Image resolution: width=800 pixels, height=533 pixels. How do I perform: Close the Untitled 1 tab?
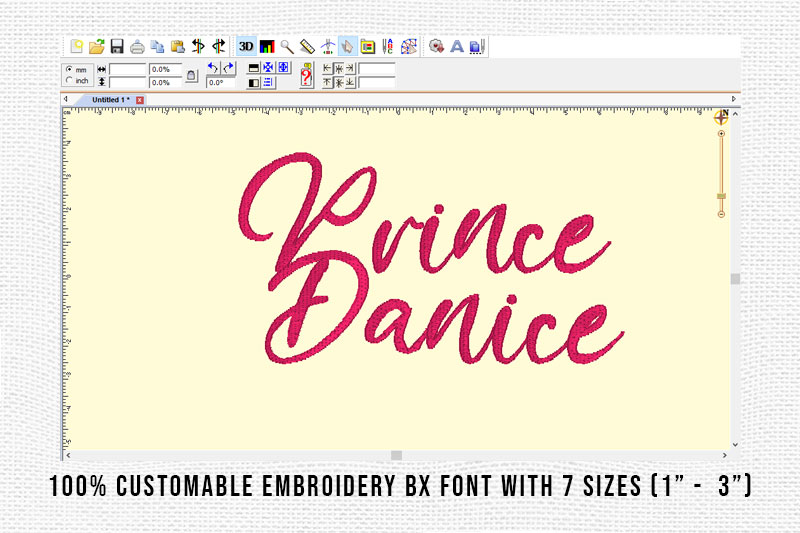[140, 100]
